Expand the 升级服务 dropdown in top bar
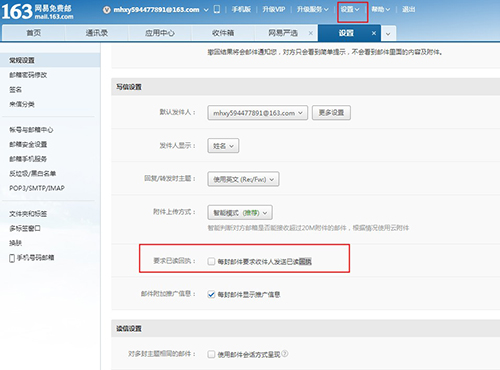Screen dimensions: 500x370 313,9
